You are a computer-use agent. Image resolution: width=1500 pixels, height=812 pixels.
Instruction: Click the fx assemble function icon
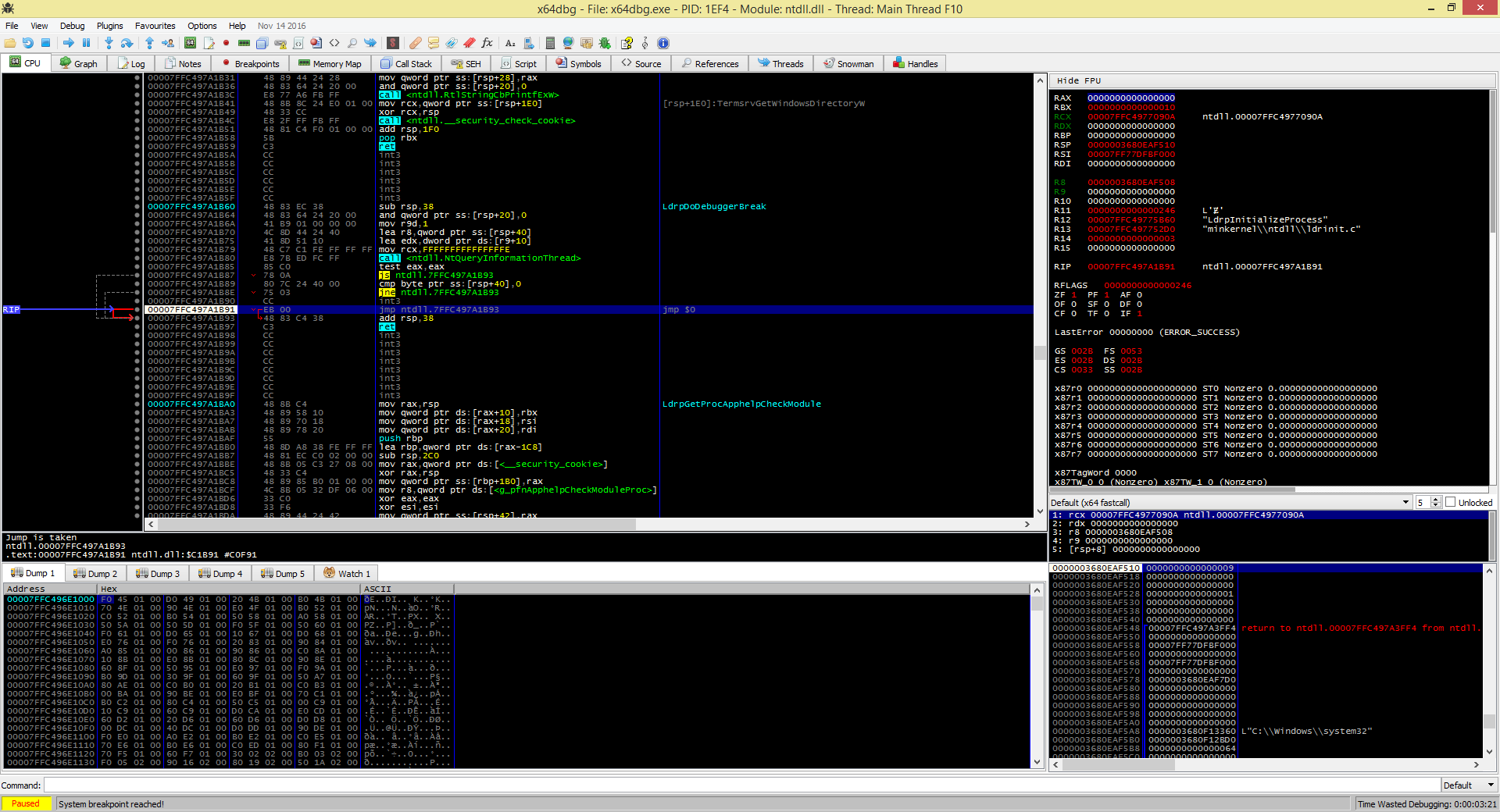coord(487,43)
